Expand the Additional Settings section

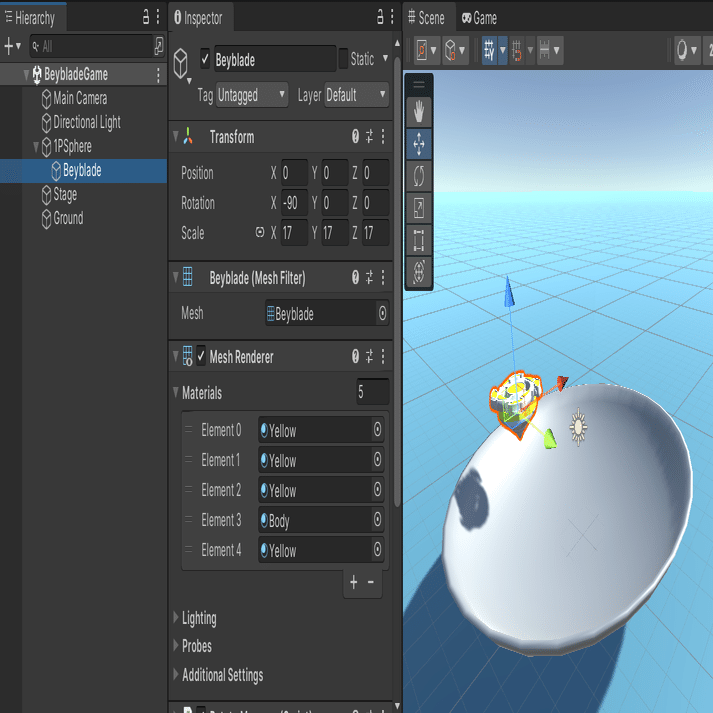click(x=176, y=674)
